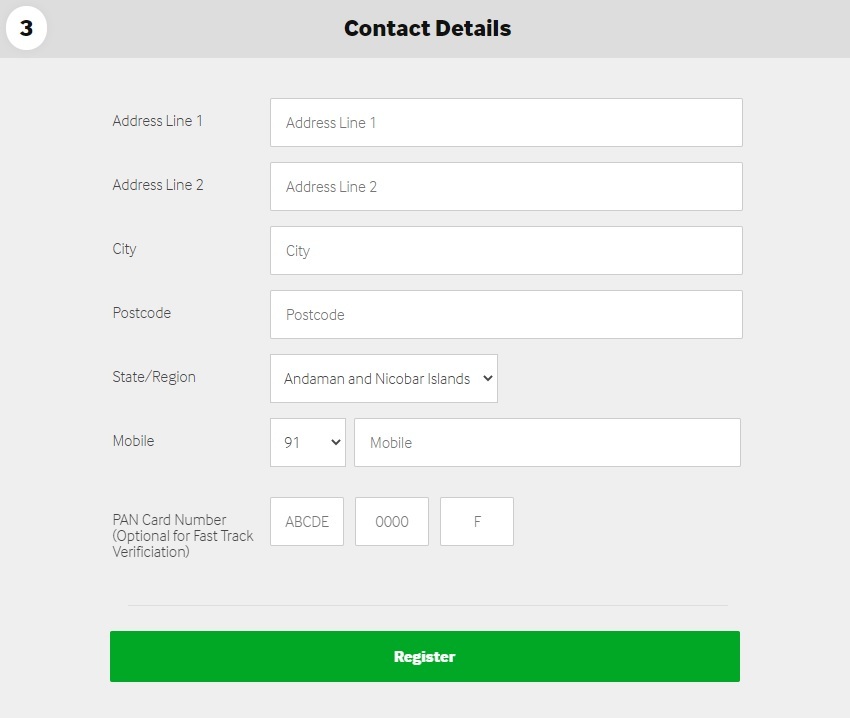Screen dimensions: 850x718
Task: Click the State/Region label text
Action: 154,377
